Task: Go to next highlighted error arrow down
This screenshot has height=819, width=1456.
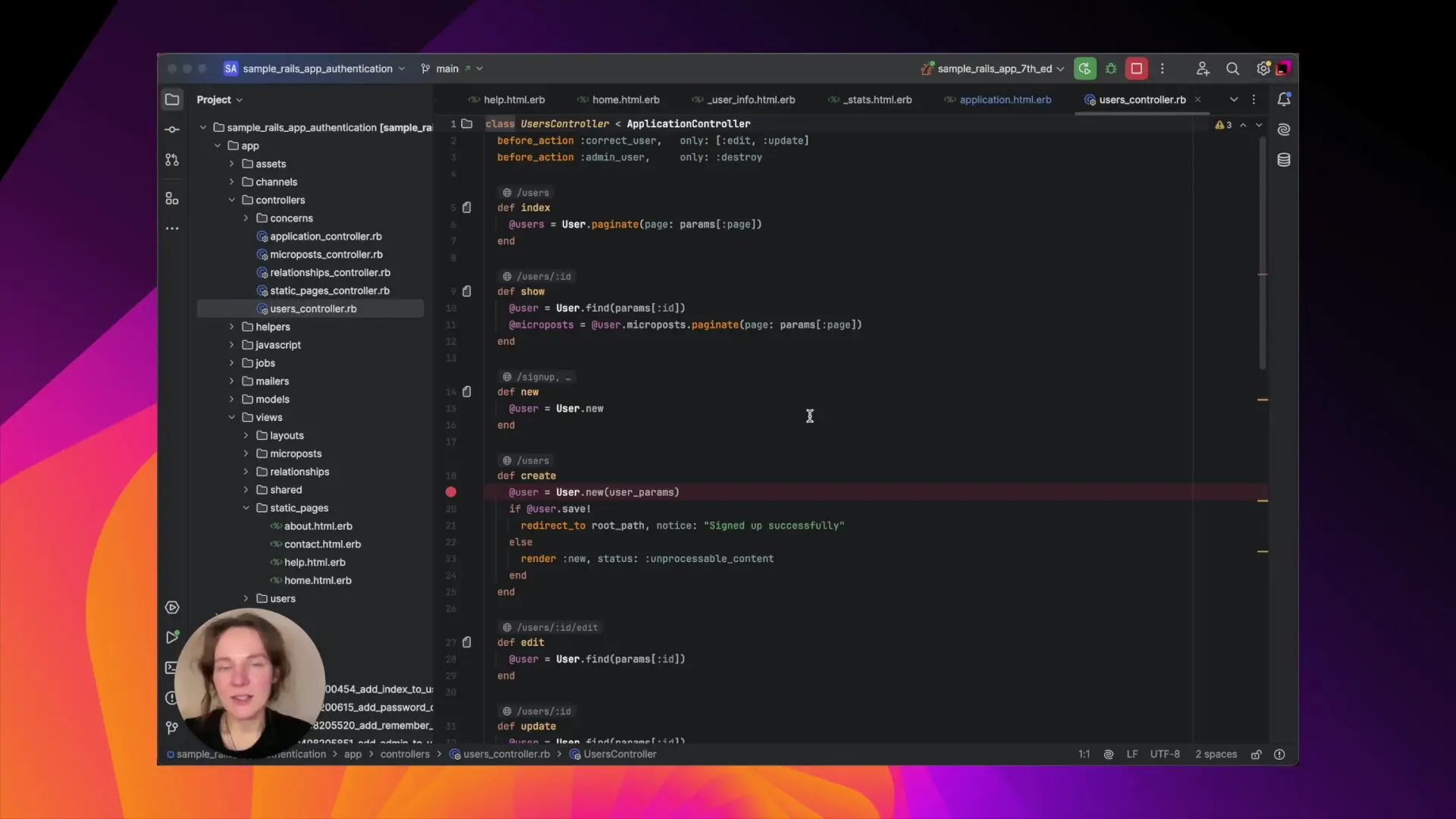Action: pos(1259,125)
